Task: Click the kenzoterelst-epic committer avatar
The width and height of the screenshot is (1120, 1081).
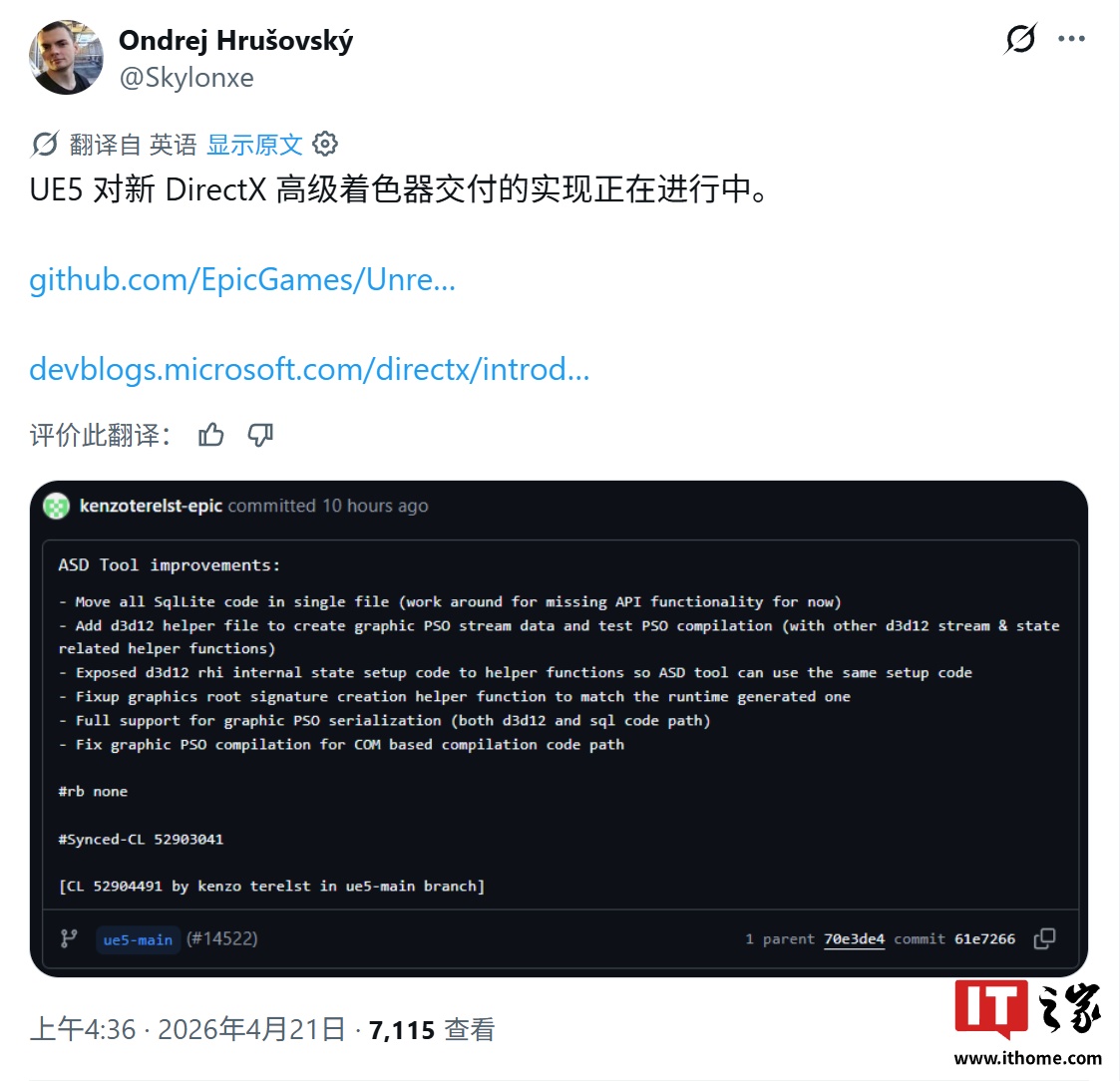Action: [57, 507]
